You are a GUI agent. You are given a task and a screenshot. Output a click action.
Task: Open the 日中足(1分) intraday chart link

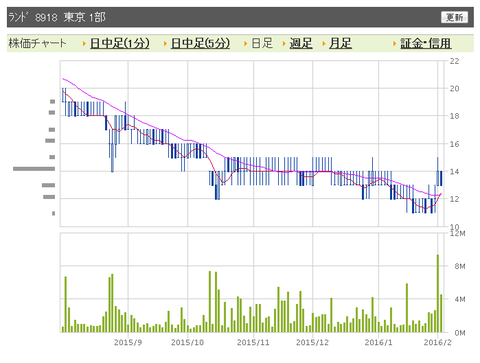120,43
